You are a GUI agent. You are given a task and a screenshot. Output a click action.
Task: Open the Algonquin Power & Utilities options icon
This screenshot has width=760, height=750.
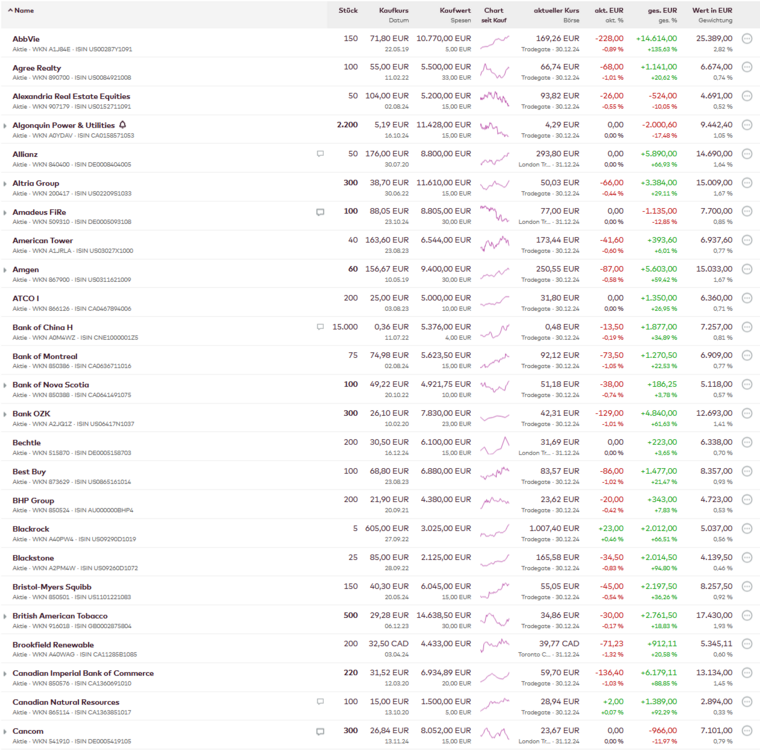pos(747,125)
